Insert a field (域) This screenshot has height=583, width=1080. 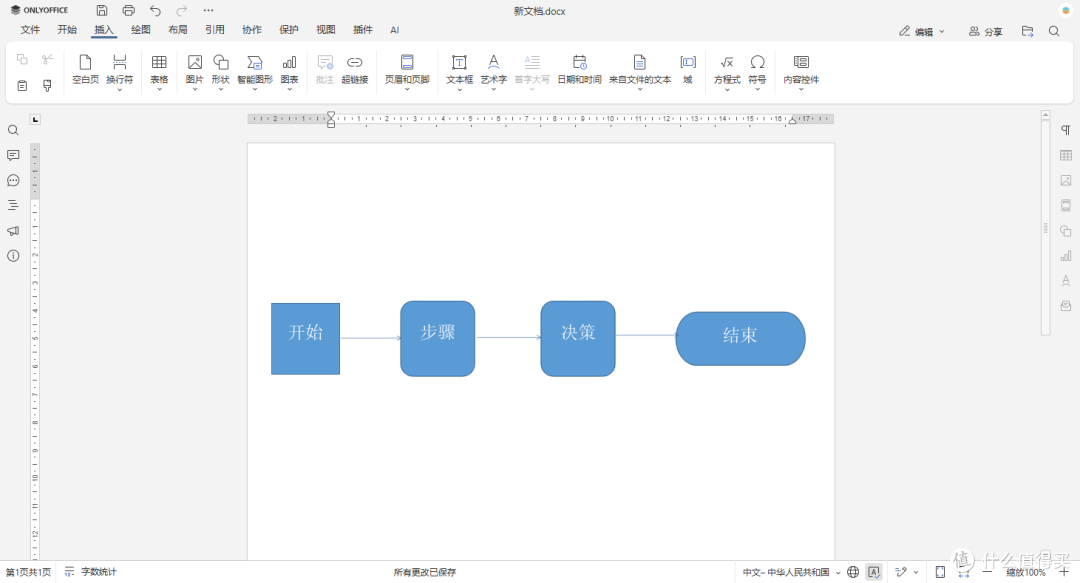[x=687, y=70]
